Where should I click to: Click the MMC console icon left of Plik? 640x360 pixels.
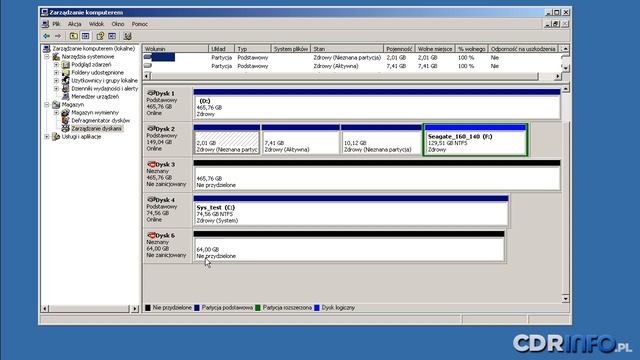[45, 24]
